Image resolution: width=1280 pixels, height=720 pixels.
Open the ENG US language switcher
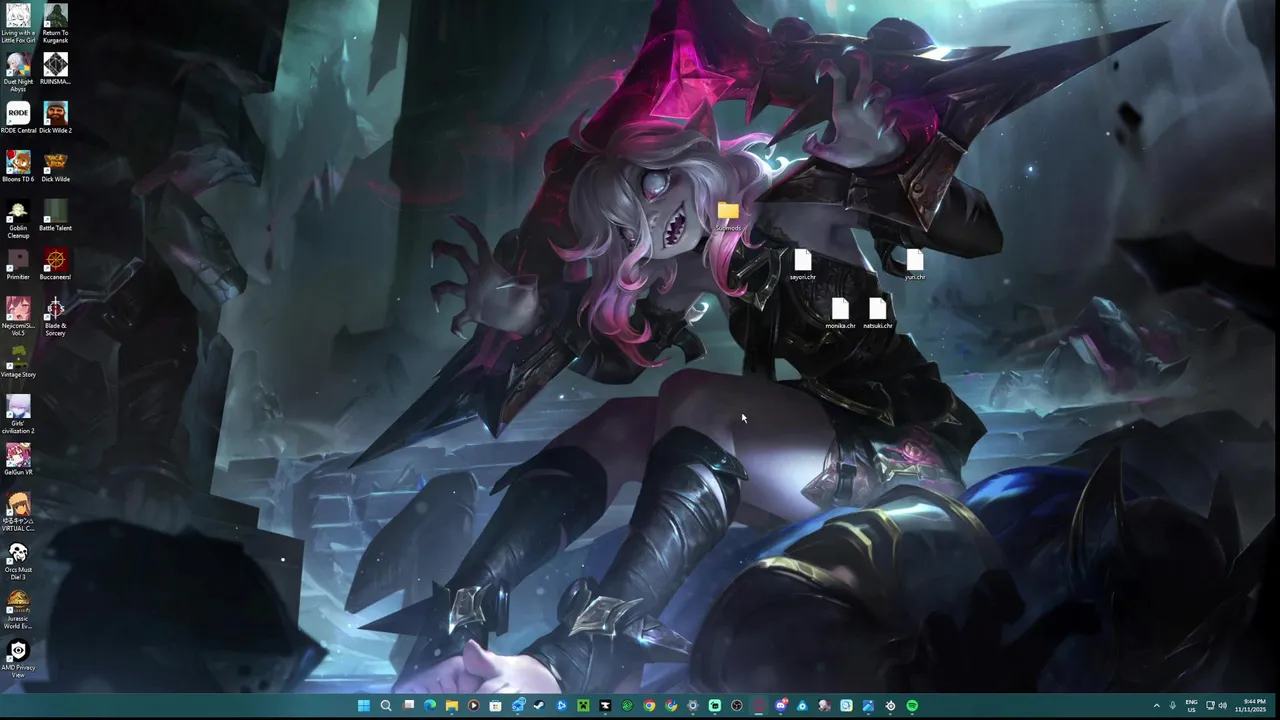pos(1191,706)
